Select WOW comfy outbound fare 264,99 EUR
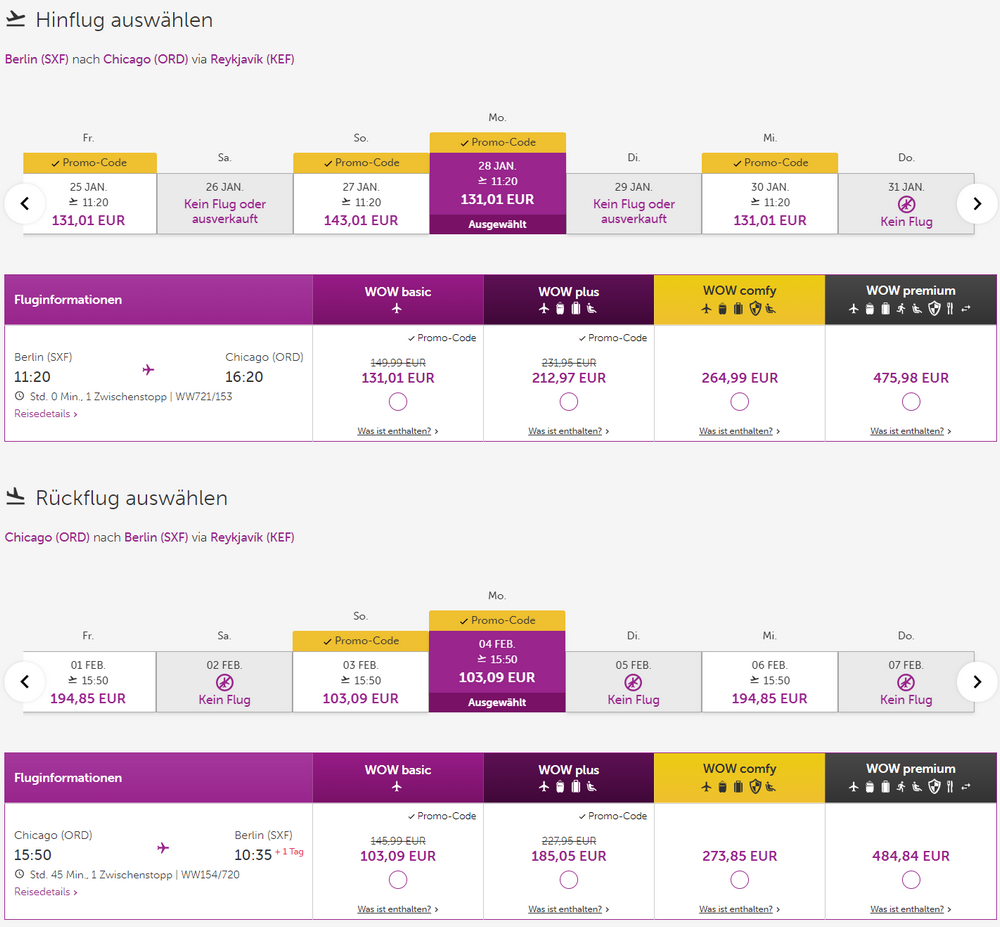This screenshot has height=927, width=1000. [739, 402]
